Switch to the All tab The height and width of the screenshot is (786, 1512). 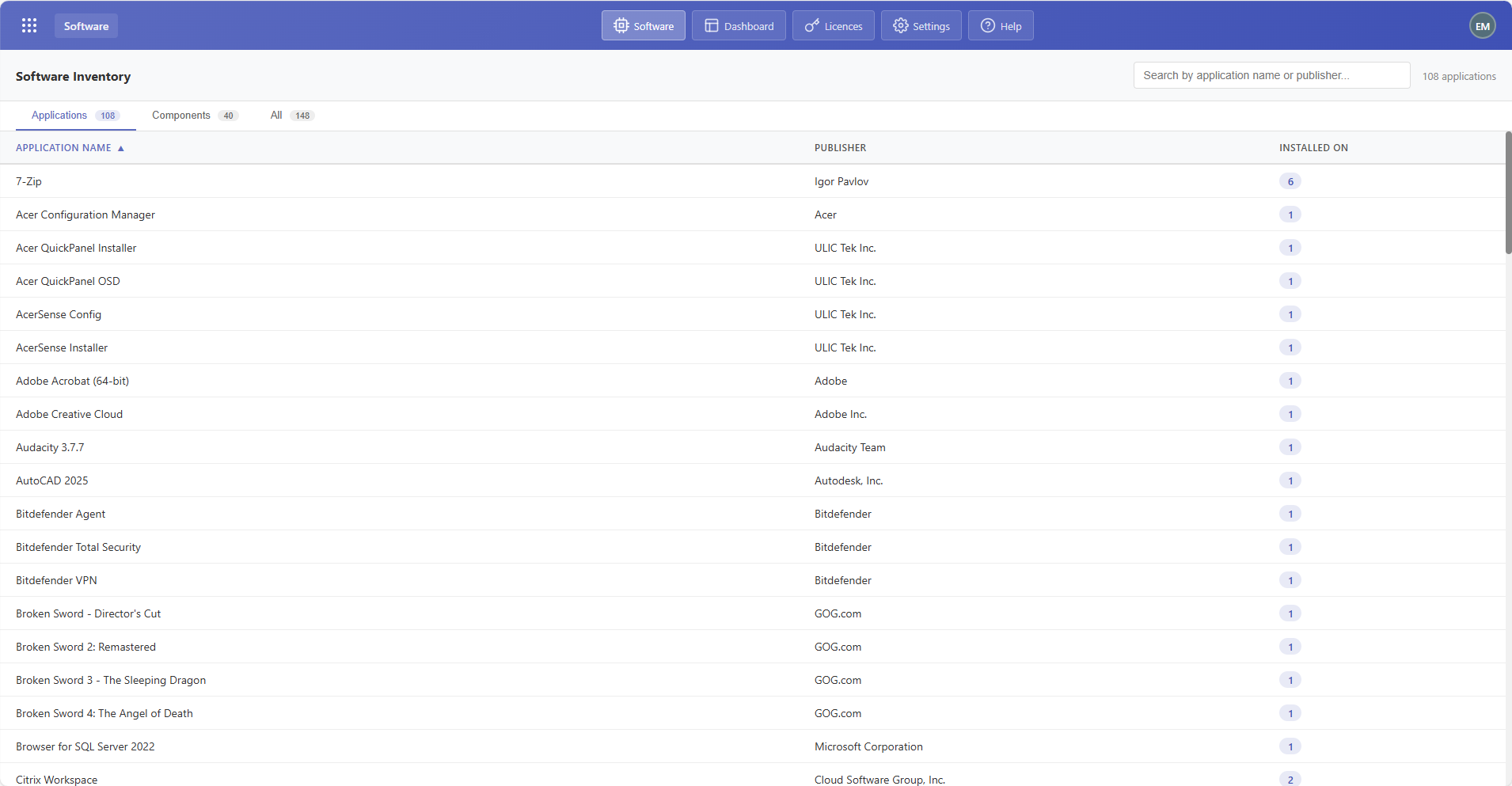(x=292, y=116)
